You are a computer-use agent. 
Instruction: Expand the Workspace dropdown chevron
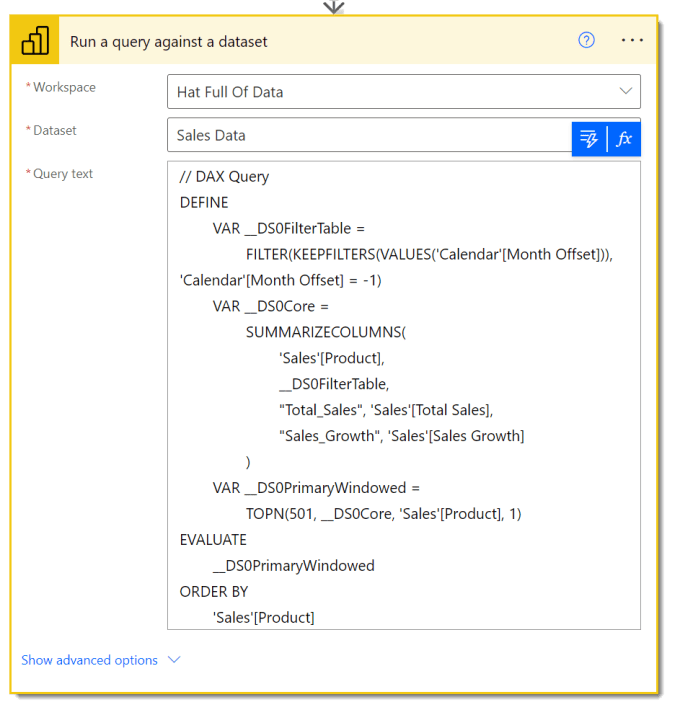(625, 91)
